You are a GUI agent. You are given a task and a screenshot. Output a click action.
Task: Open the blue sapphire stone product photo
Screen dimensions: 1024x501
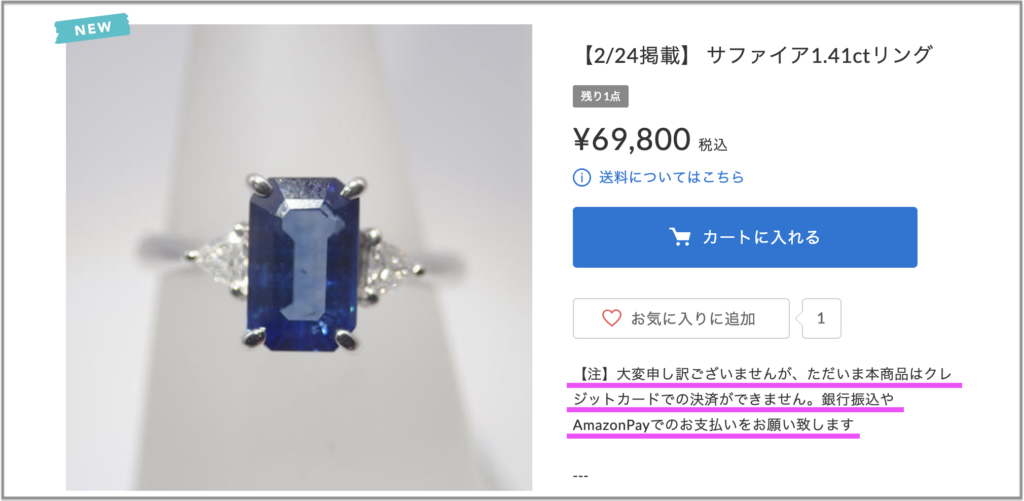click(x=298, y=257)
